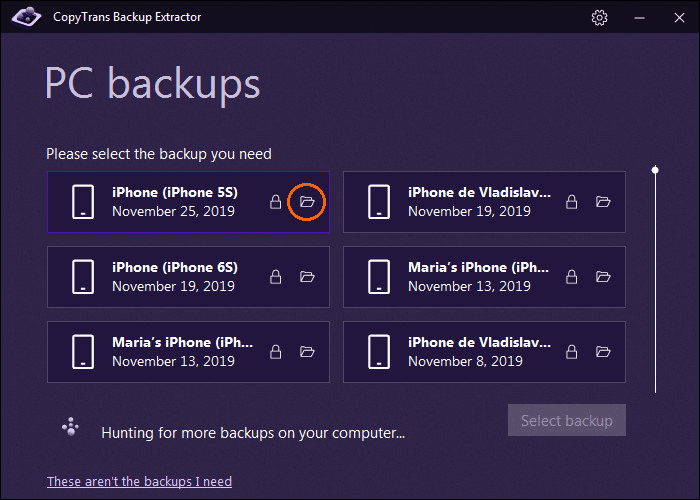
Task: Click lock icon on iPhone 6S backup
Action: (x=275, y=277)
